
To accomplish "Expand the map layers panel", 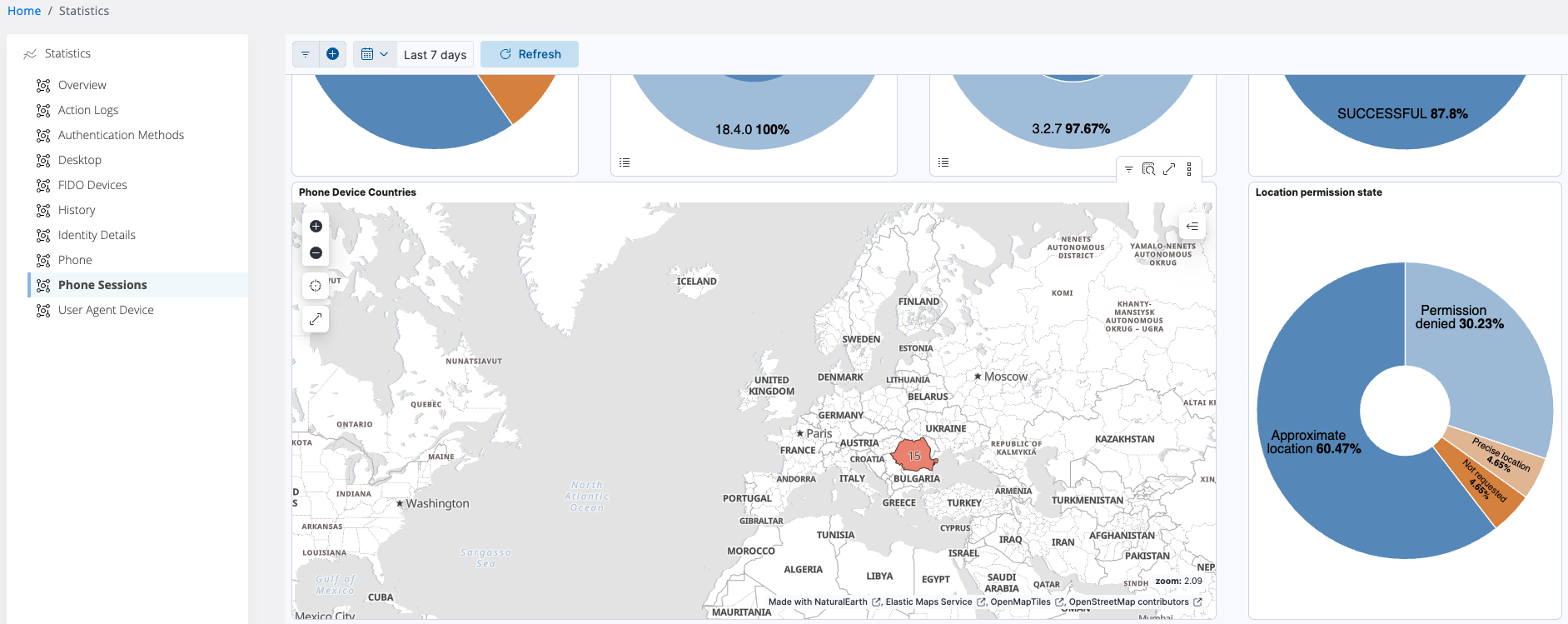I will 1192,226.
